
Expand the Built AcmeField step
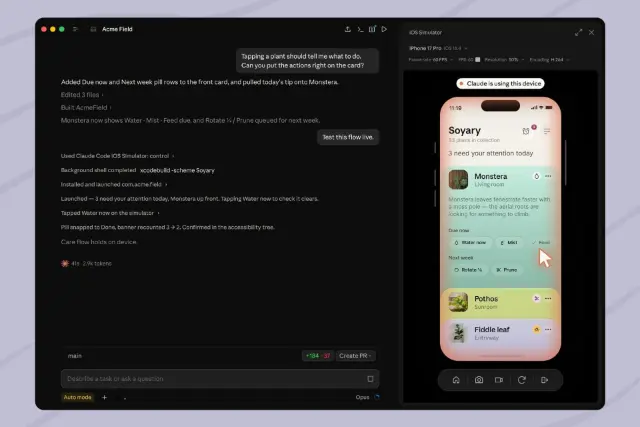86,107
